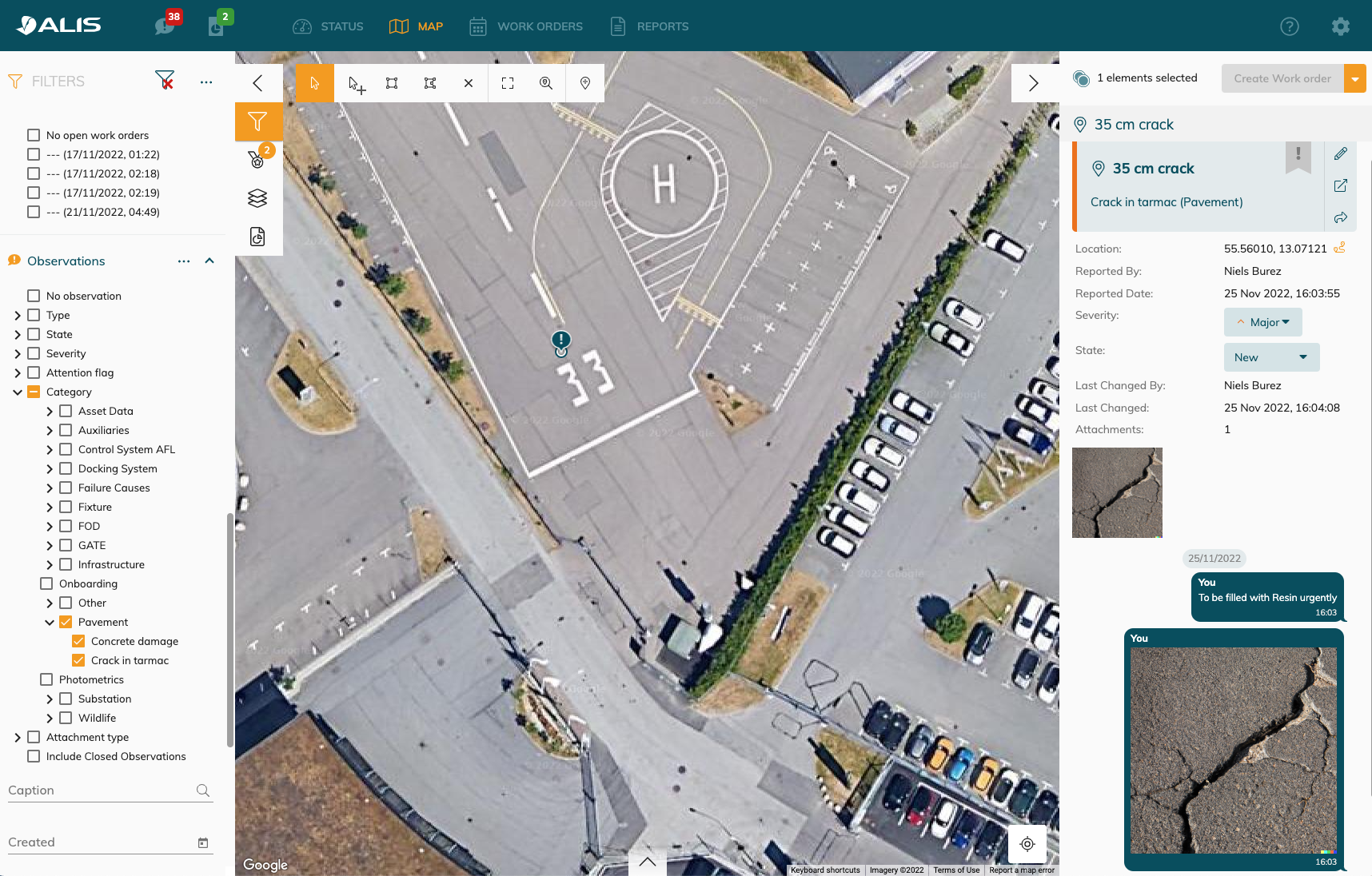The height and width of the screenshot is (876, 1372).
Task: Click the share arrow icon in details
Action: click(1341, 217)
